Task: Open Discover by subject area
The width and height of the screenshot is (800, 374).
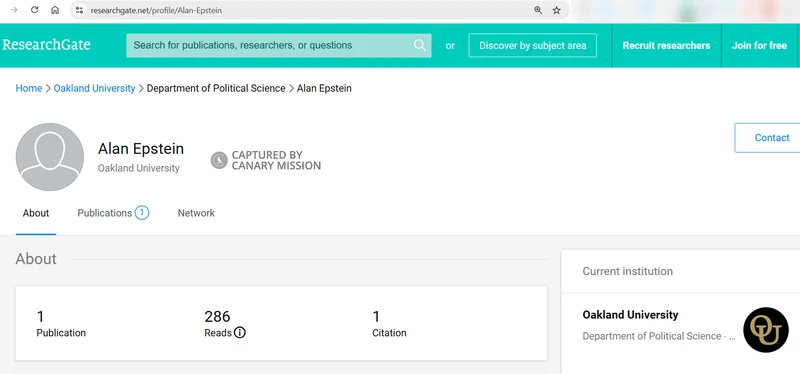Action: [533, 45]
